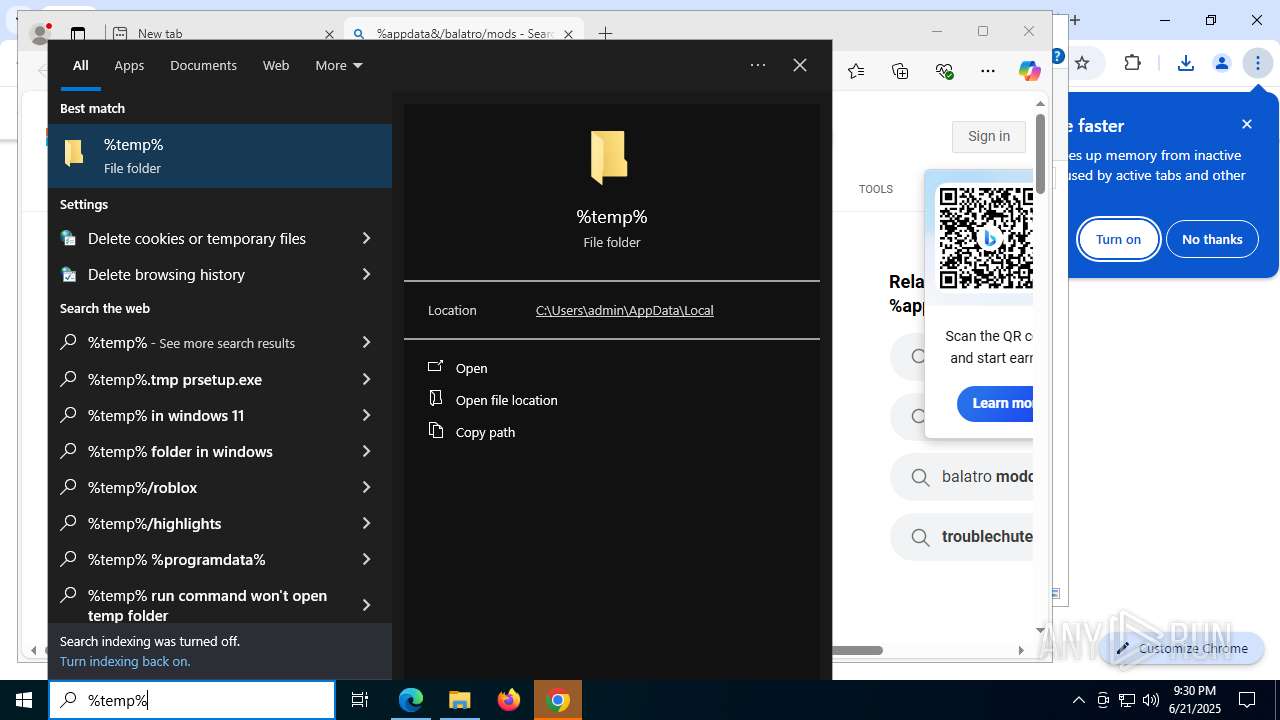Switch to Chrome in the taskbar
1280x720 pixels.
(x=559, y=700)
